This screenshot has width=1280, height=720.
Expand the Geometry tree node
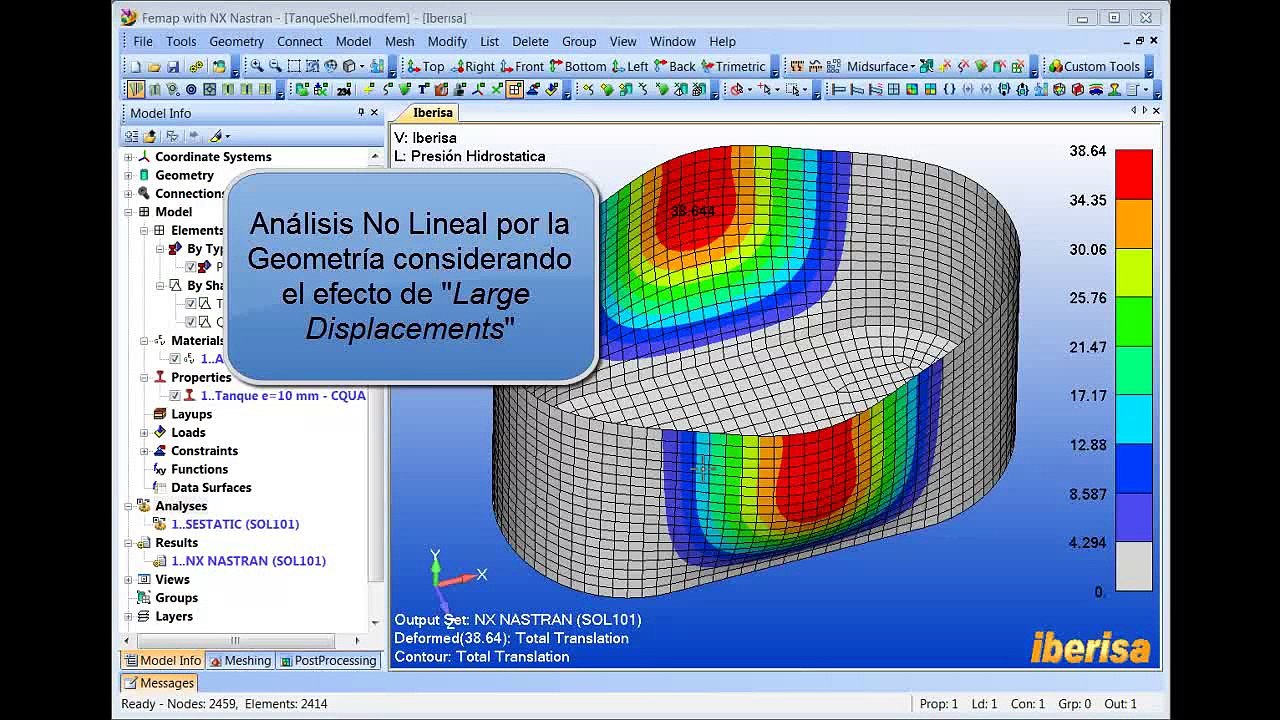pyautogui.click(x=128, y=175)
